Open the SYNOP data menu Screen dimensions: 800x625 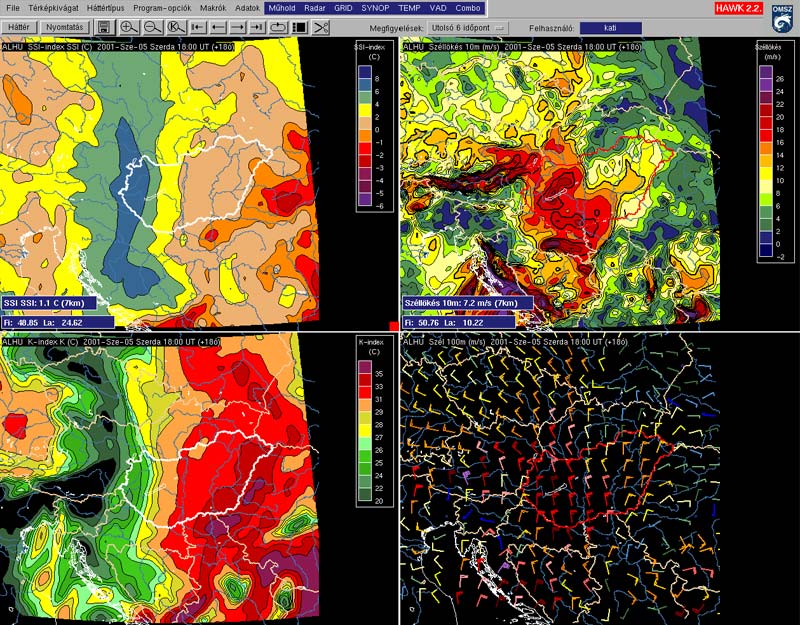(x=374, y=8)
